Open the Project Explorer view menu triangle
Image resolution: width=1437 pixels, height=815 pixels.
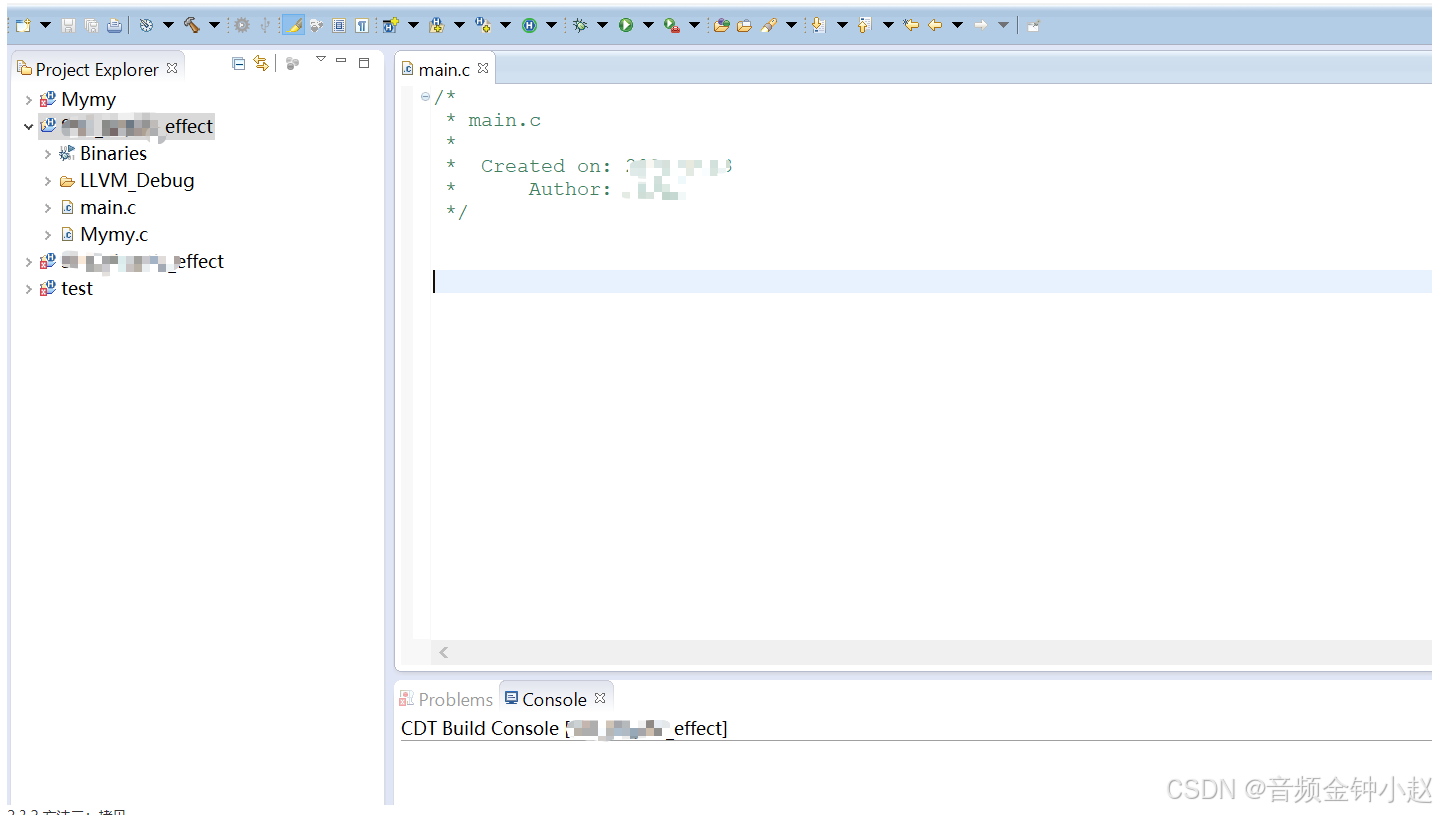(x=320, y=59)
